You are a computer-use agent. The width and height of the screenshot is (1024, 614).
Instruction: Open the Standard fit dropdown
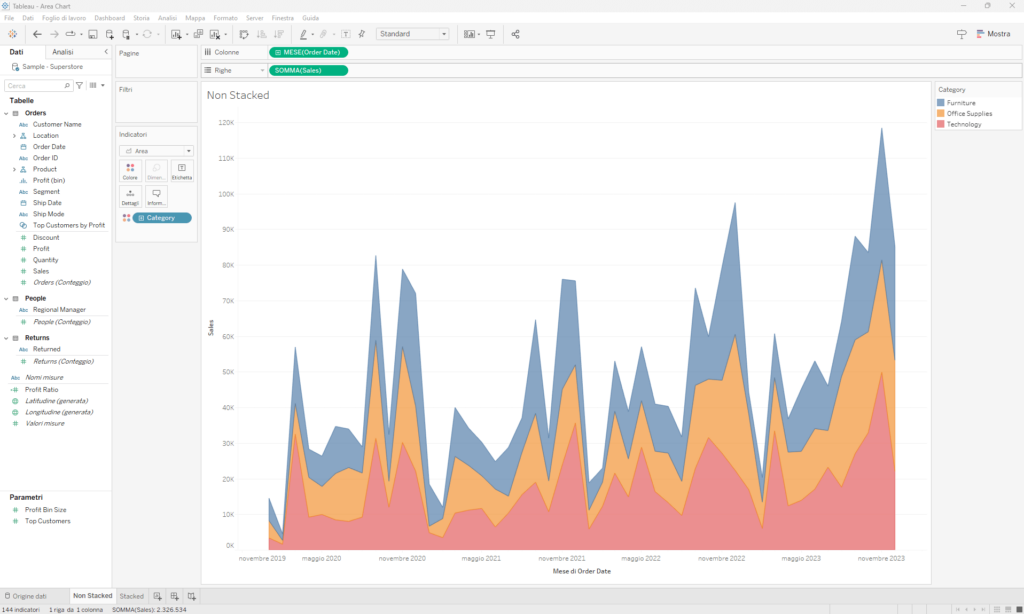tap(413, 34)
